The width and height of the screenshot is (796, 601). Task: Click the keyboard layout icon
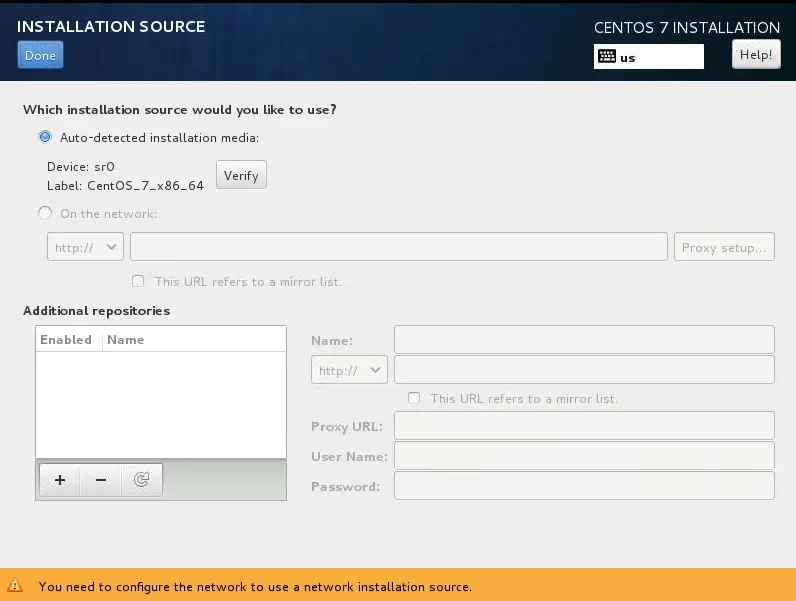coord(607,56)
